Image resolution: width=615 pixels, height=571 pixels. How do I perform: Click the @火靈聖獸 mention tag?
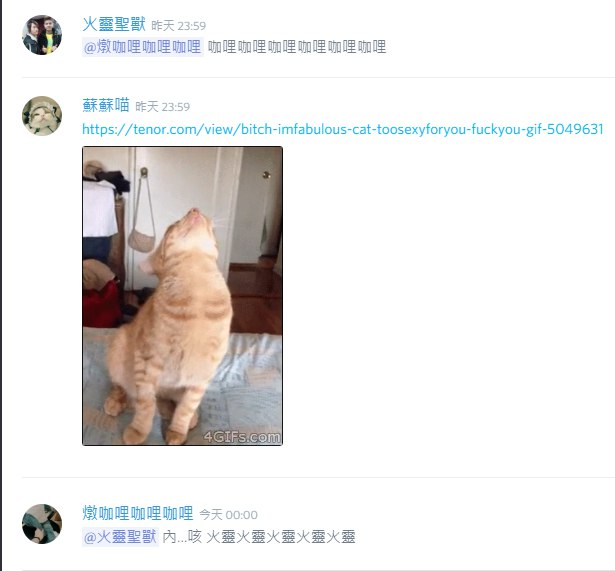coord(120,536)
